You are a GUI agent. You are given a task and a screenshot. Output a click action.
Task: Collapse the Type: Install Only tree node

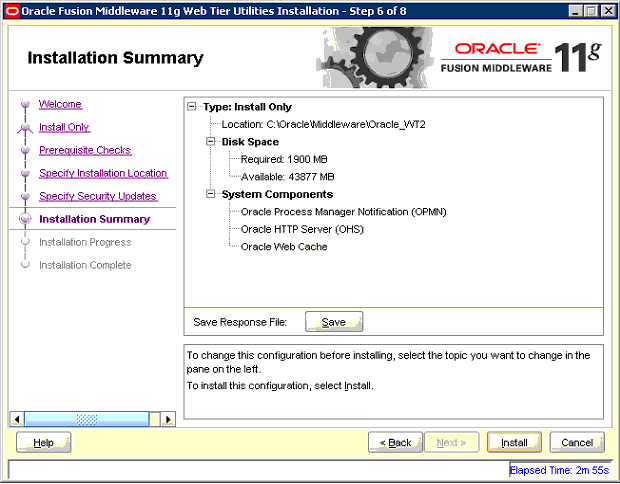coord(192,106)
